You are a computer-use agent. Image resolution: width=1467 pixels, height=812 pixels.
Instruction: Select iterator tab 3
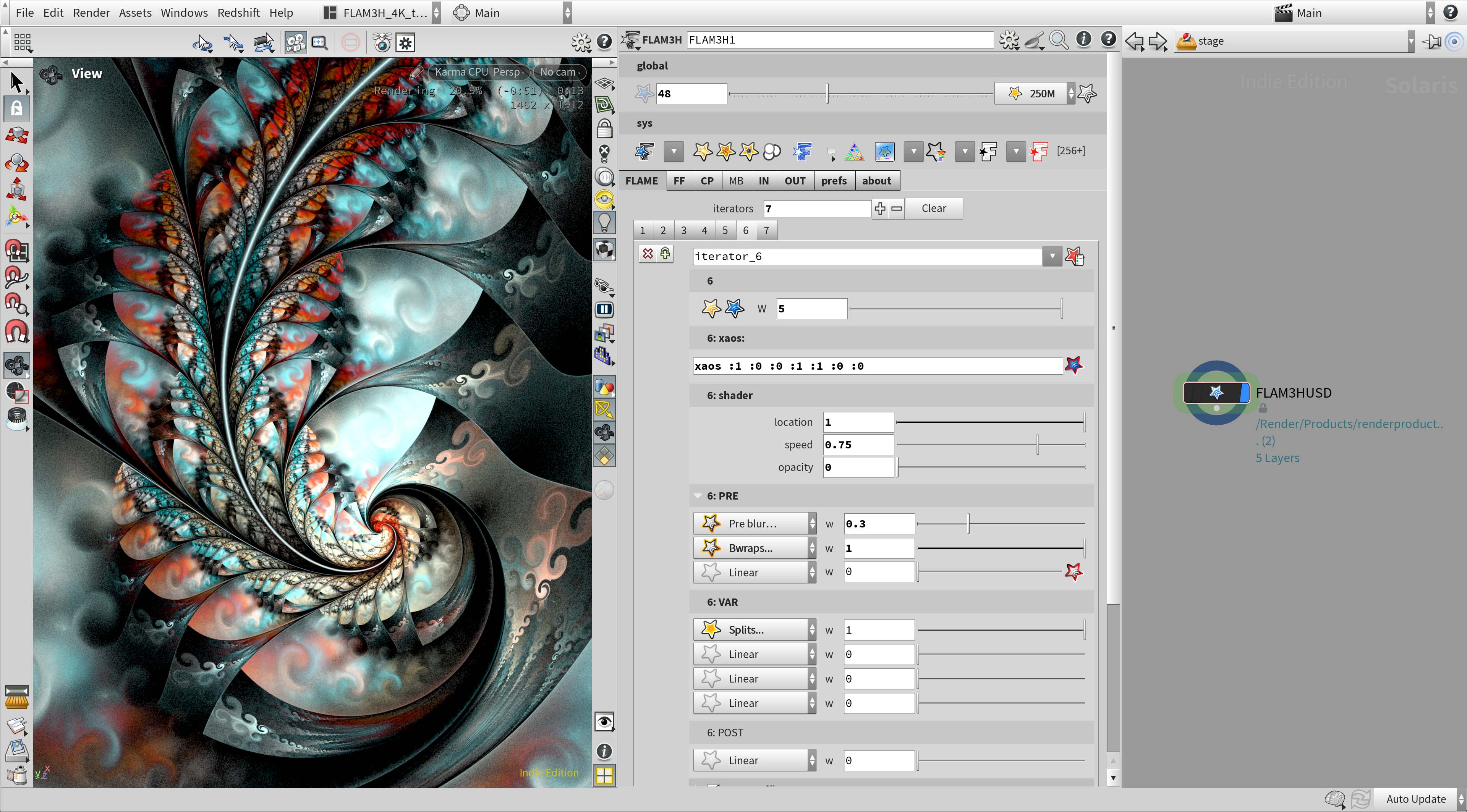(x=683, y=230)
